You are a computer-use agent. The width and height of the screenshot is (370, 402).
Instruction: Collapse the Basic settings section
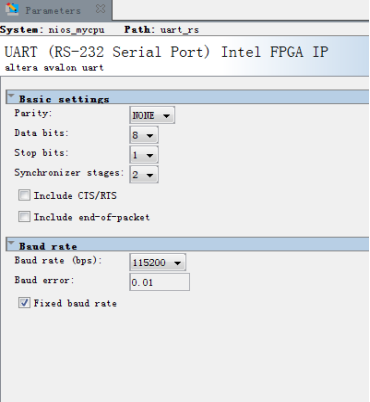pos(11,97)
